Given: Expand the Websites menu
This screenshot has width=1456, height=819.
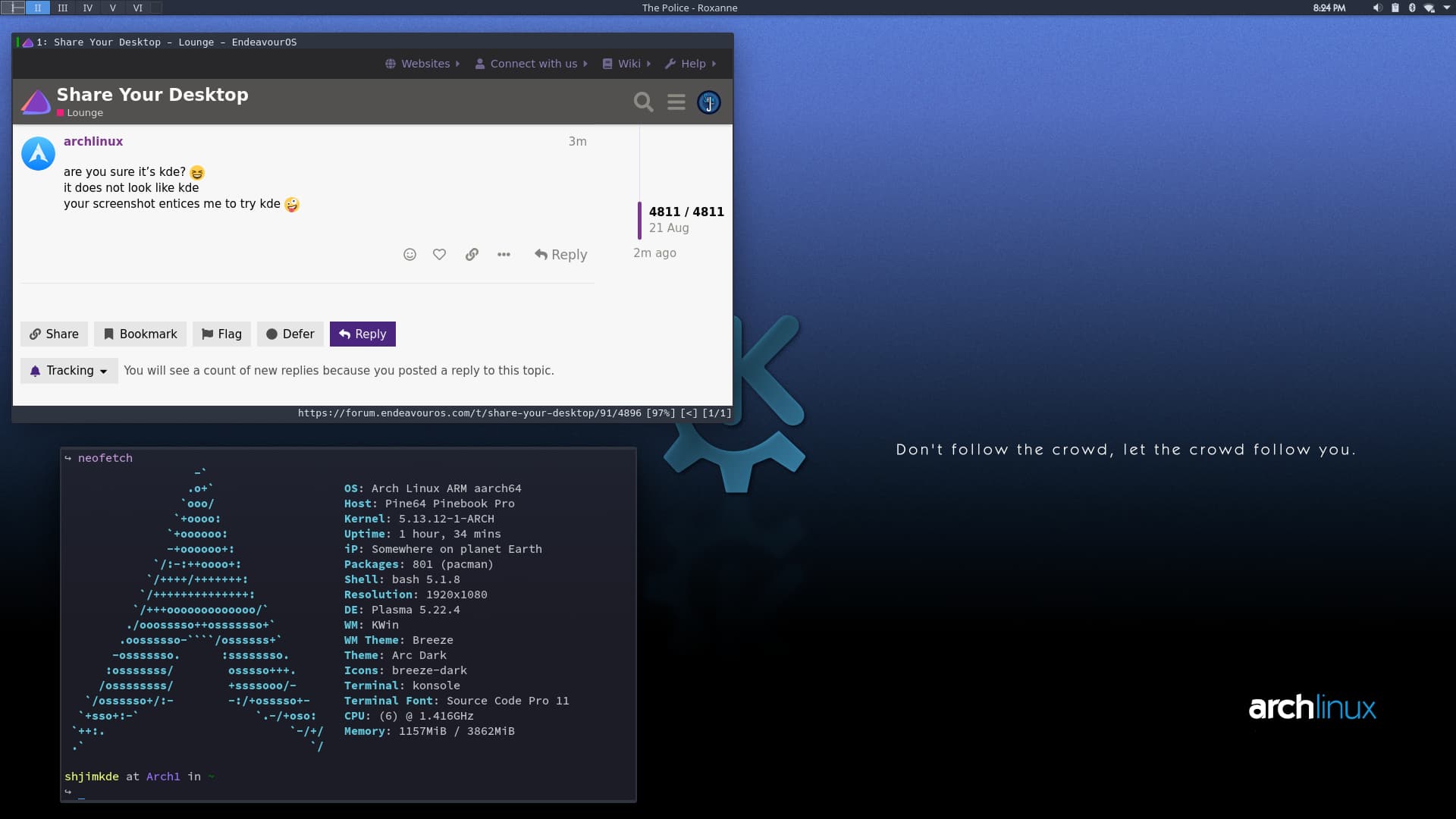Looking at the screenshot, I should 422,64.
